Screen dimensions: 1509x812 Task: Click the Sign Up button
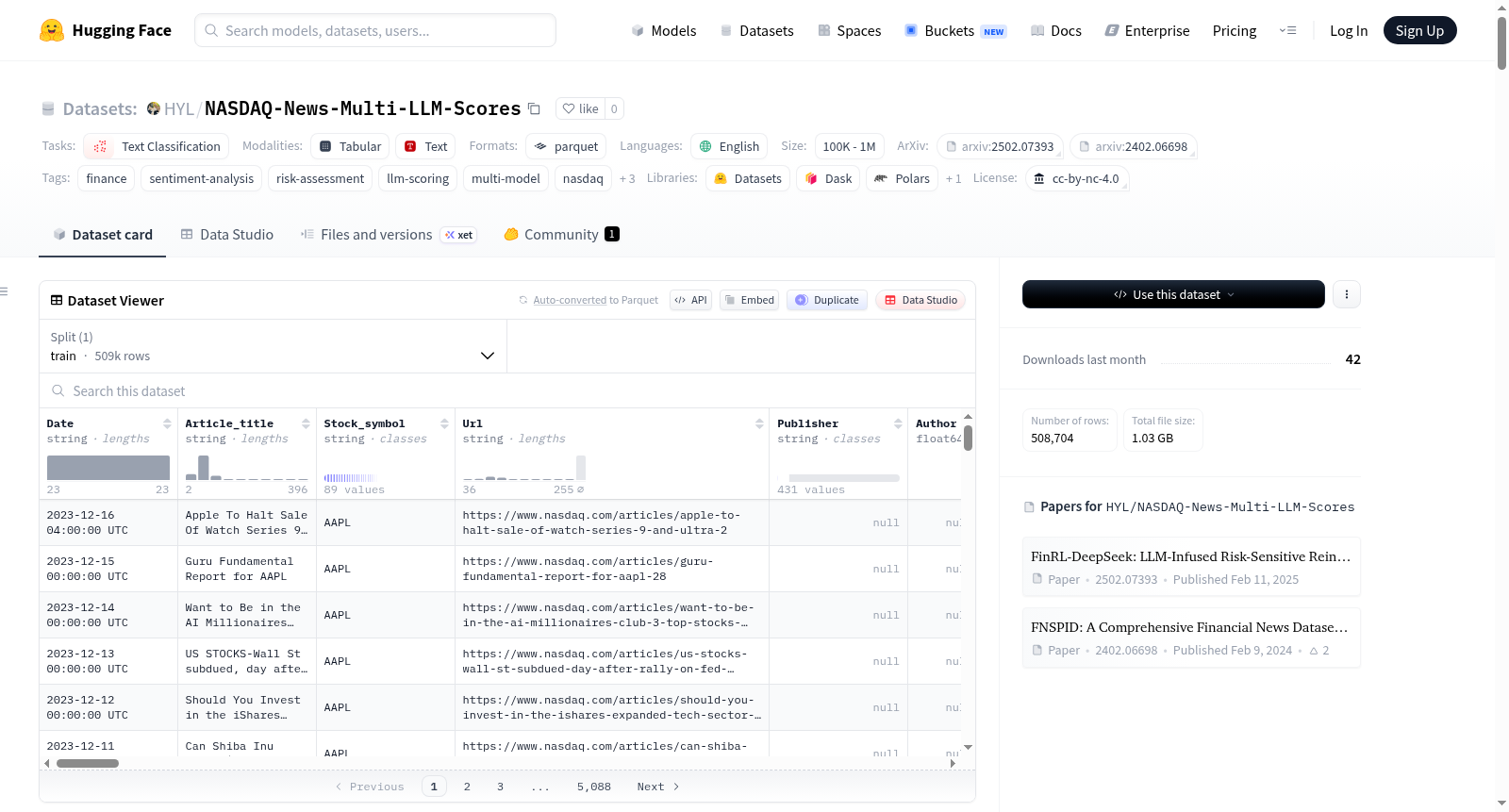[1419, 30]
